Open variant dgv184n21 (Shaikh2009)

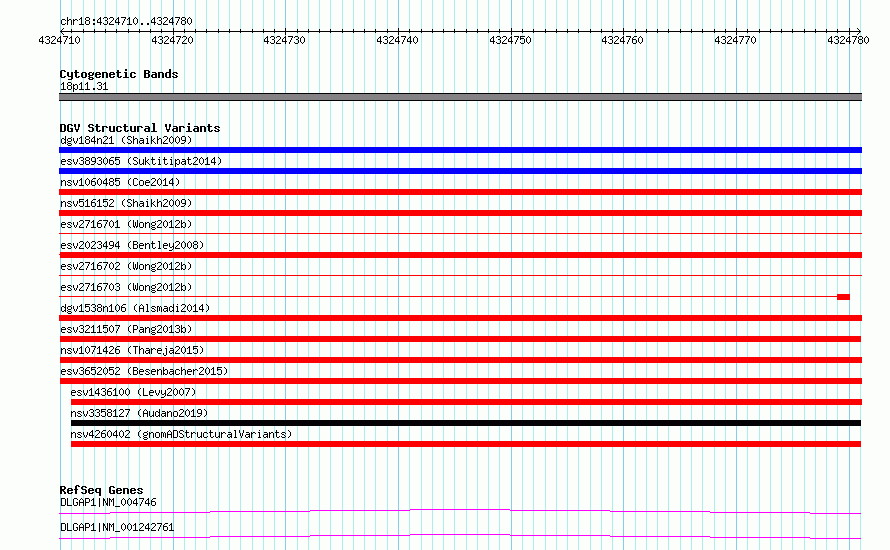[126, 140]
